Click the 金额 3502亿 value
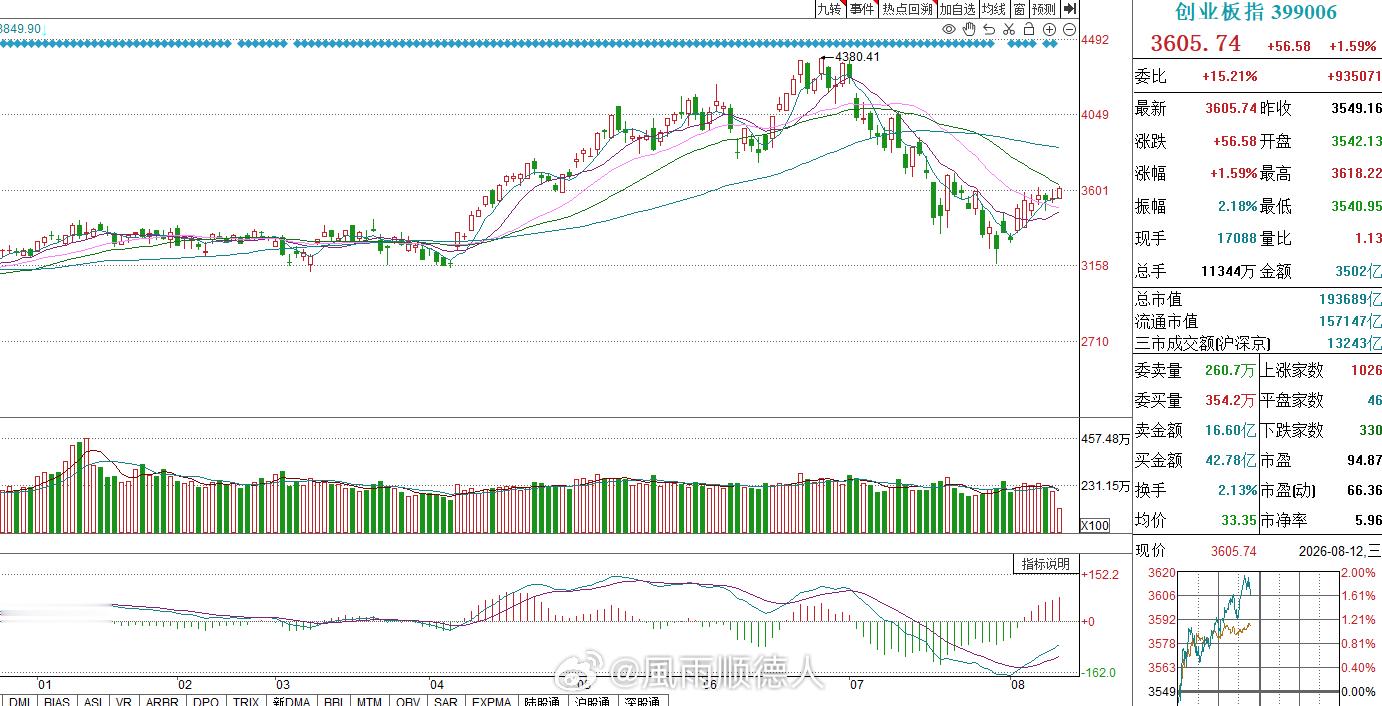Image resolution: width=1382 pixels, height=706 pixels. 1358,271
